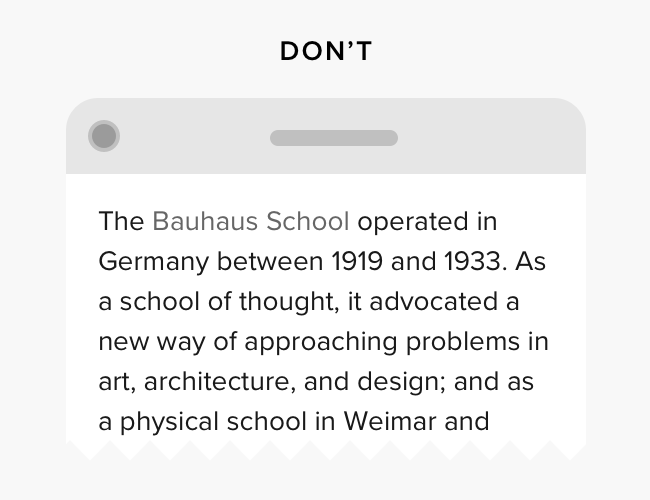Open the Bauhaus School link
Screen dimensions: 650x500
point(251,221)
